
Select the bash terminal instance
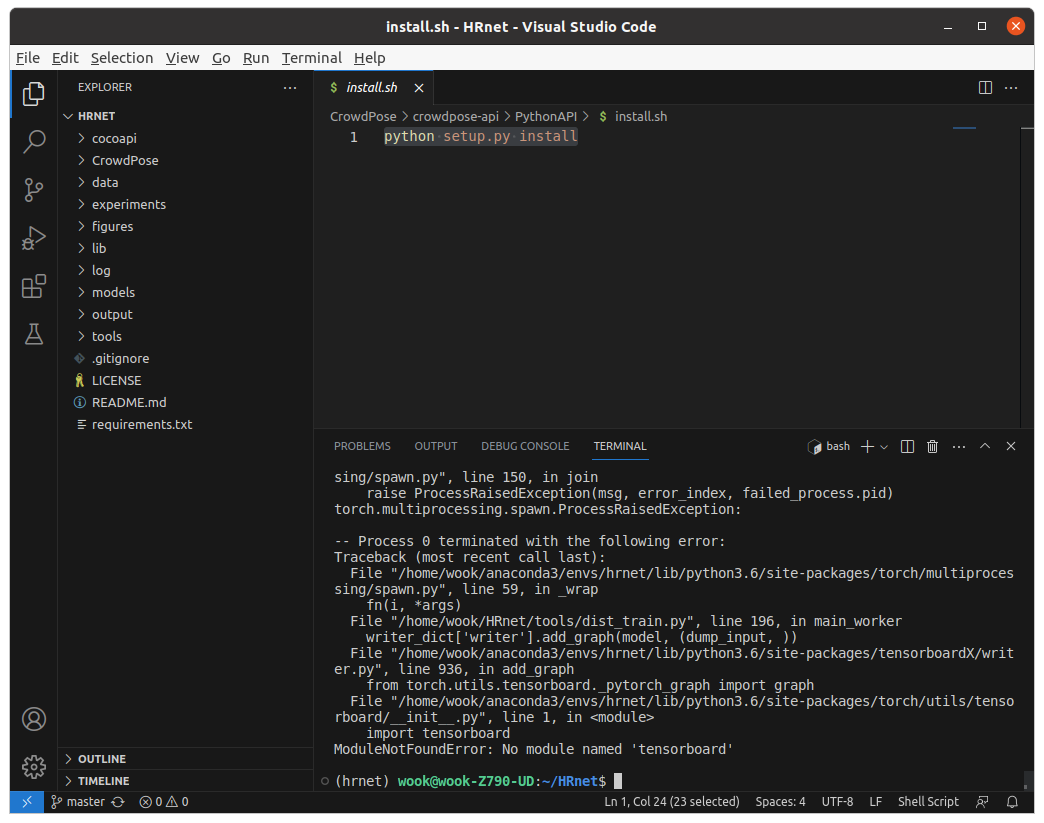829,447
